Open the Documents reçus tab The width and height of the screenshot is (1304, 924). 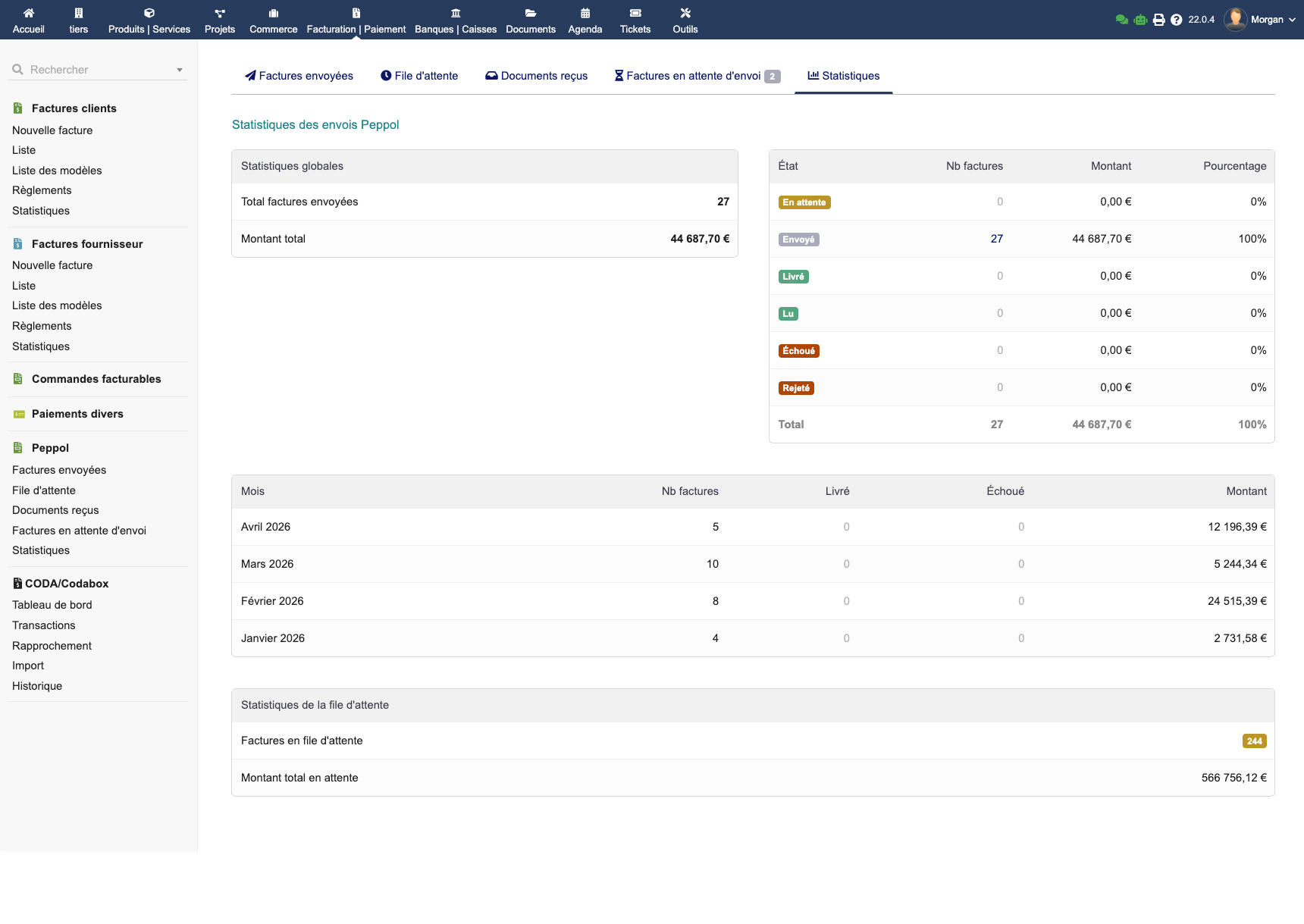coord(537,76)
